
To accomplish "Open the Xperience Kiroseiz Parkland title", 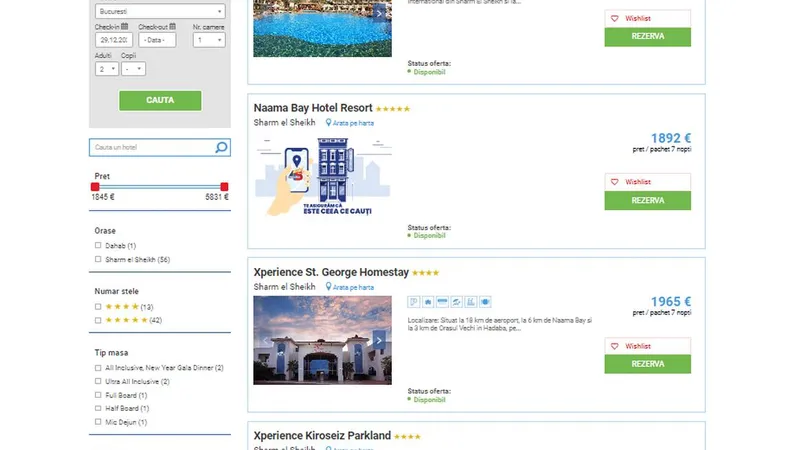I will coord(322,436).
